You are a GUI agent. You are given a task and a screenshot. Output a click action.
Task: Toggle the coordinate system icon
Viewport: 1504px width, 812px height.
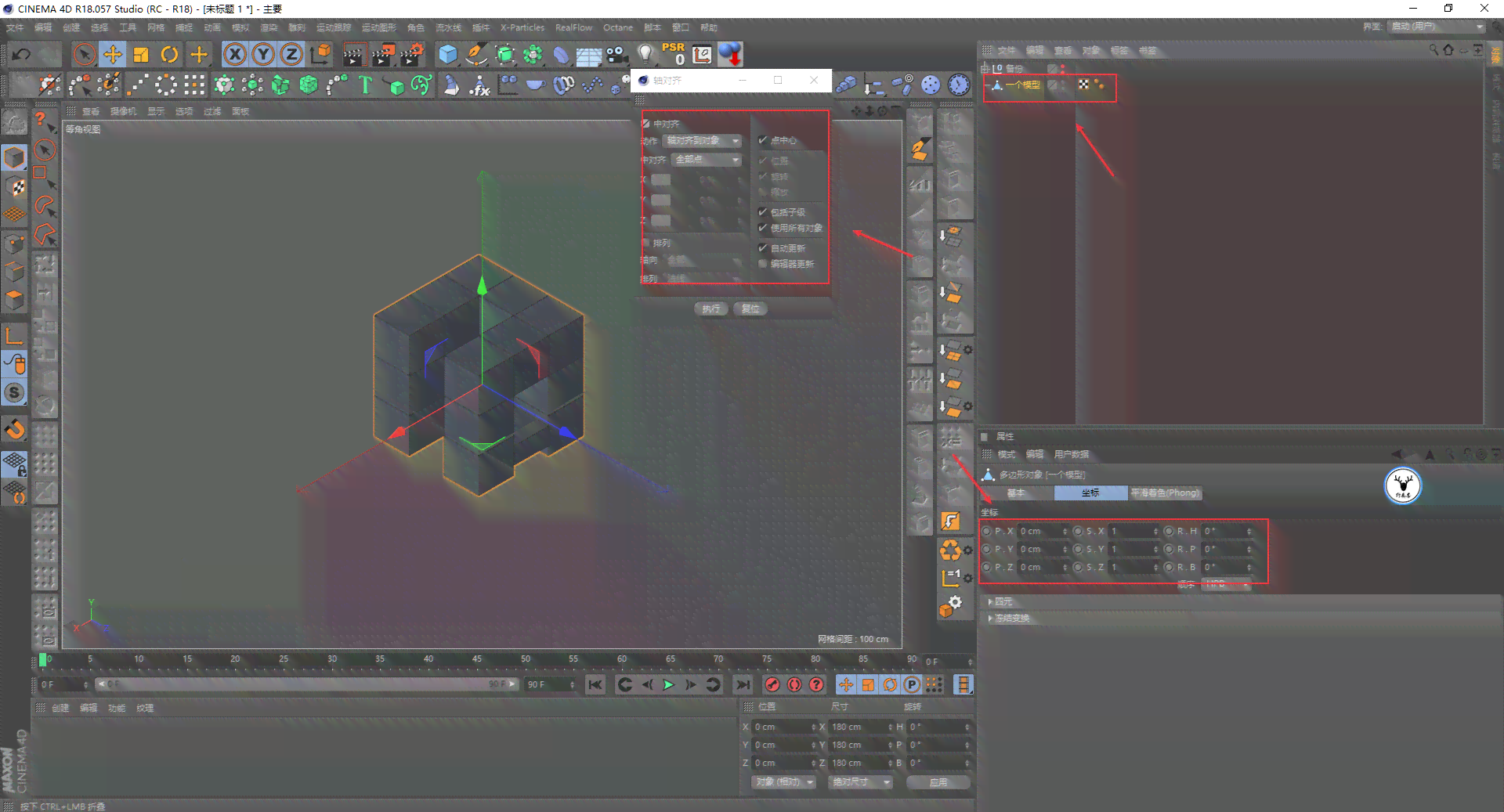pos(320,54)
